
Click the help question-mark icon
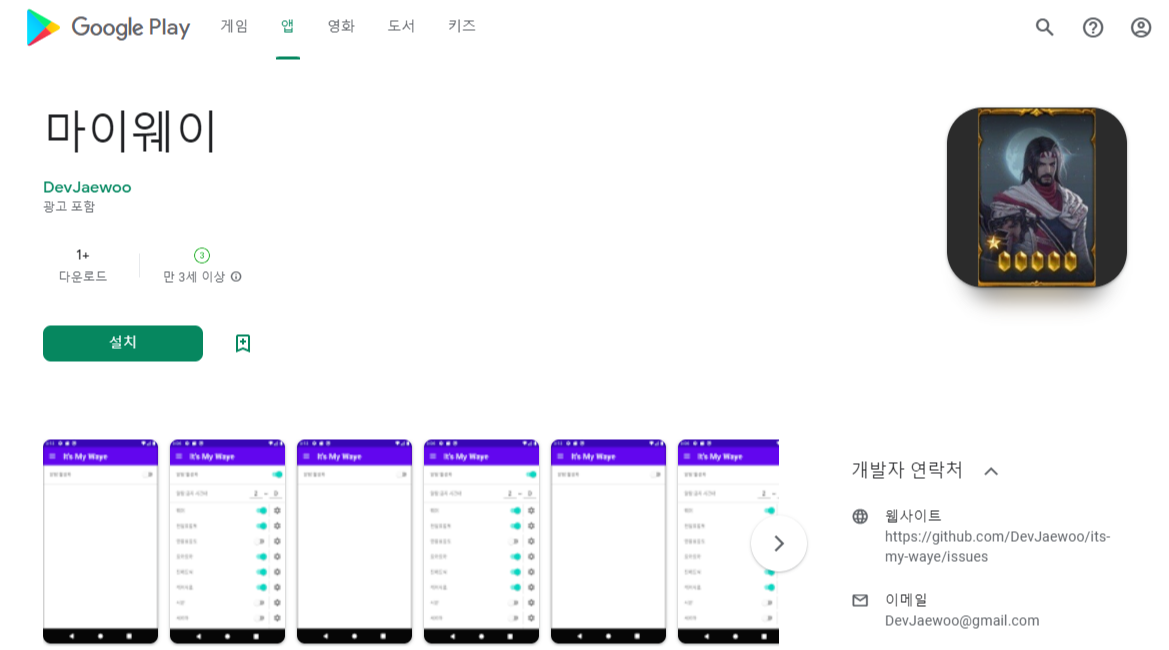[1092, 27]
